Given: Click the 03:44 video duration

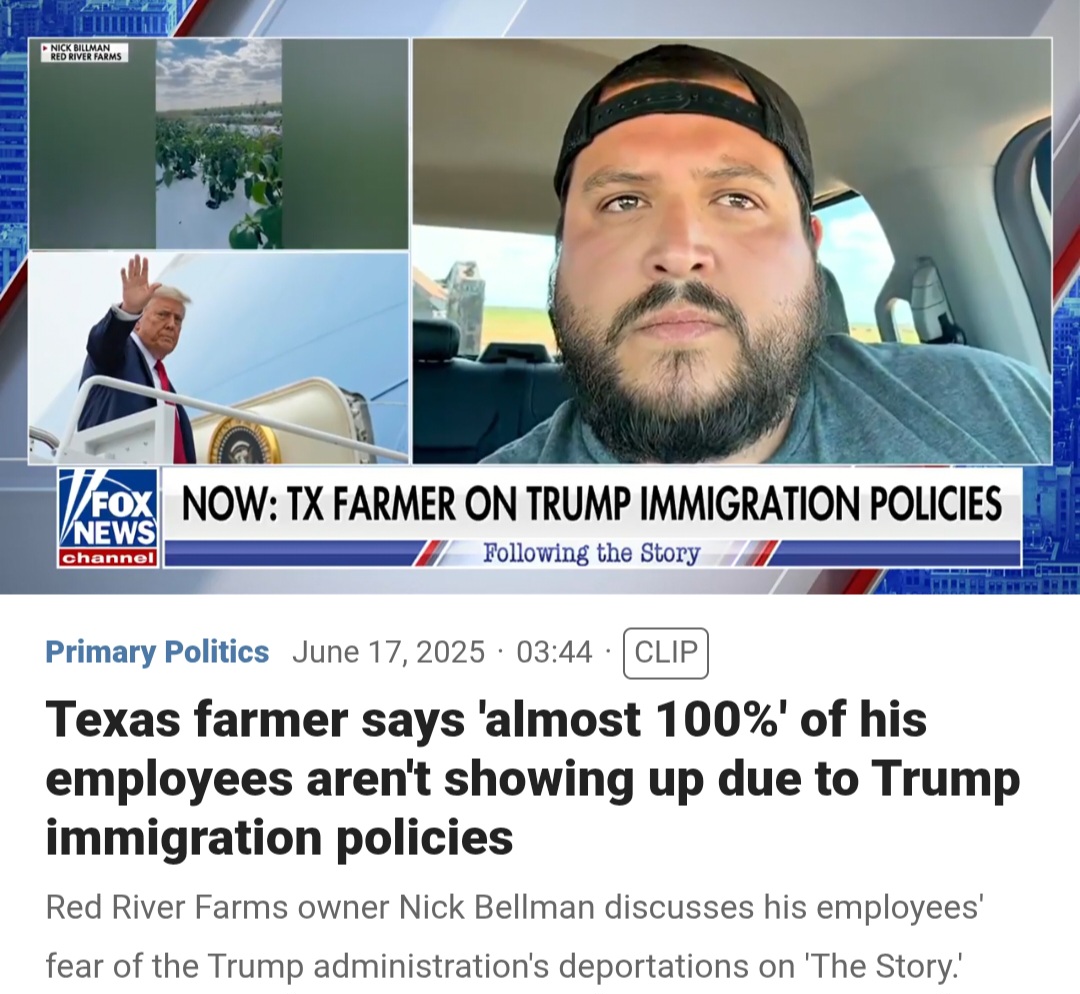Looking at the screenshot, I should tap(554, 652).
